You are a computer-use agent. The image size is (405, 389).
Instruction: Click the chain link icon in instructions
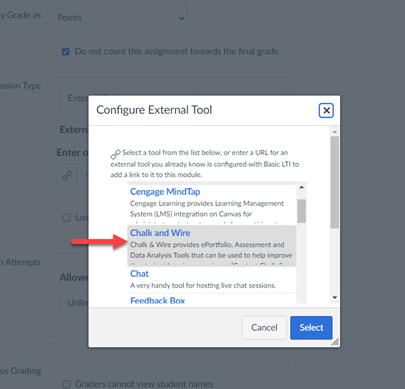pos(116,154)
